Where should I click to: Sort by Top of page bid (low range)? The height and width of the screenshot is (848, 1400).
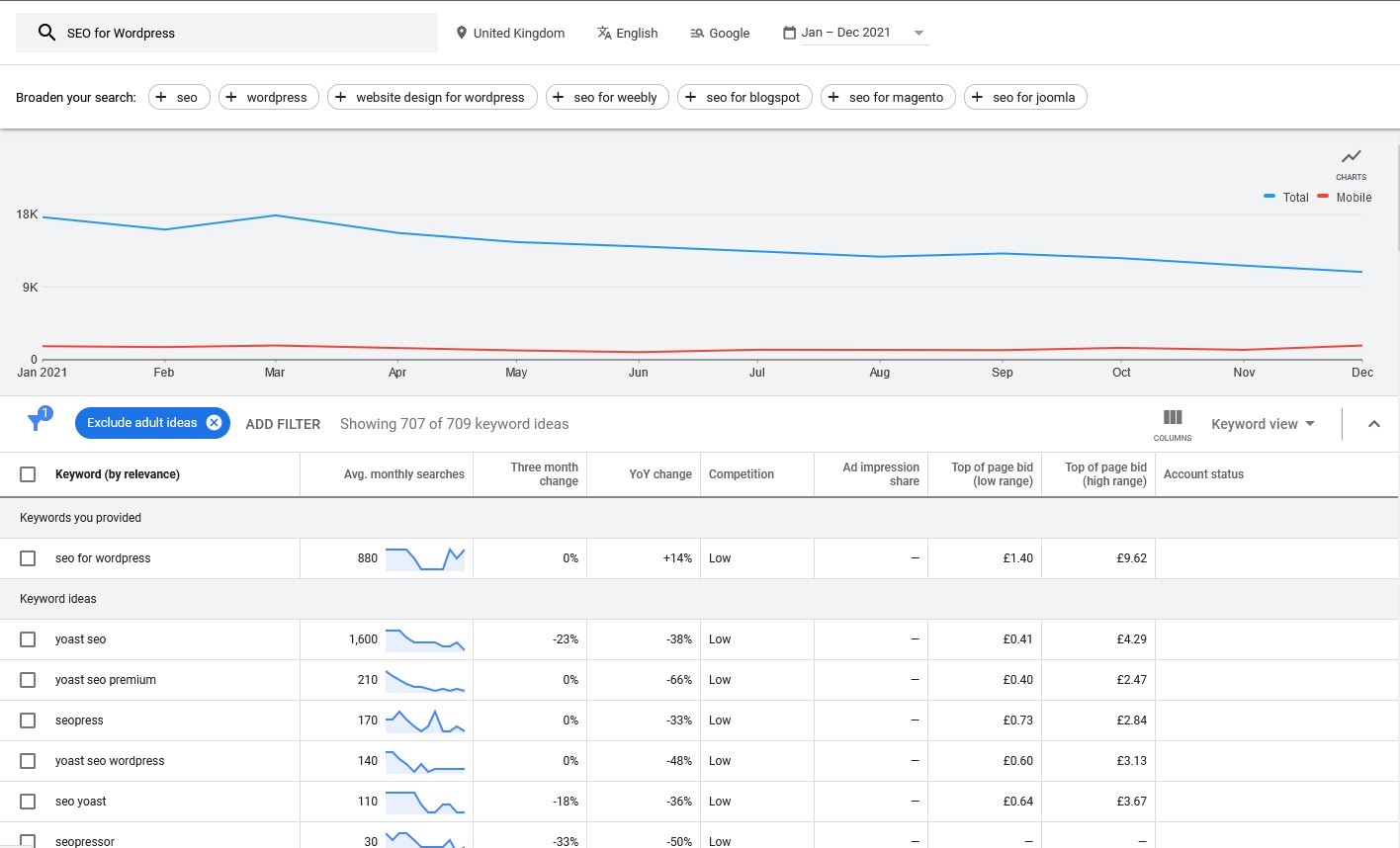point(992,474)
